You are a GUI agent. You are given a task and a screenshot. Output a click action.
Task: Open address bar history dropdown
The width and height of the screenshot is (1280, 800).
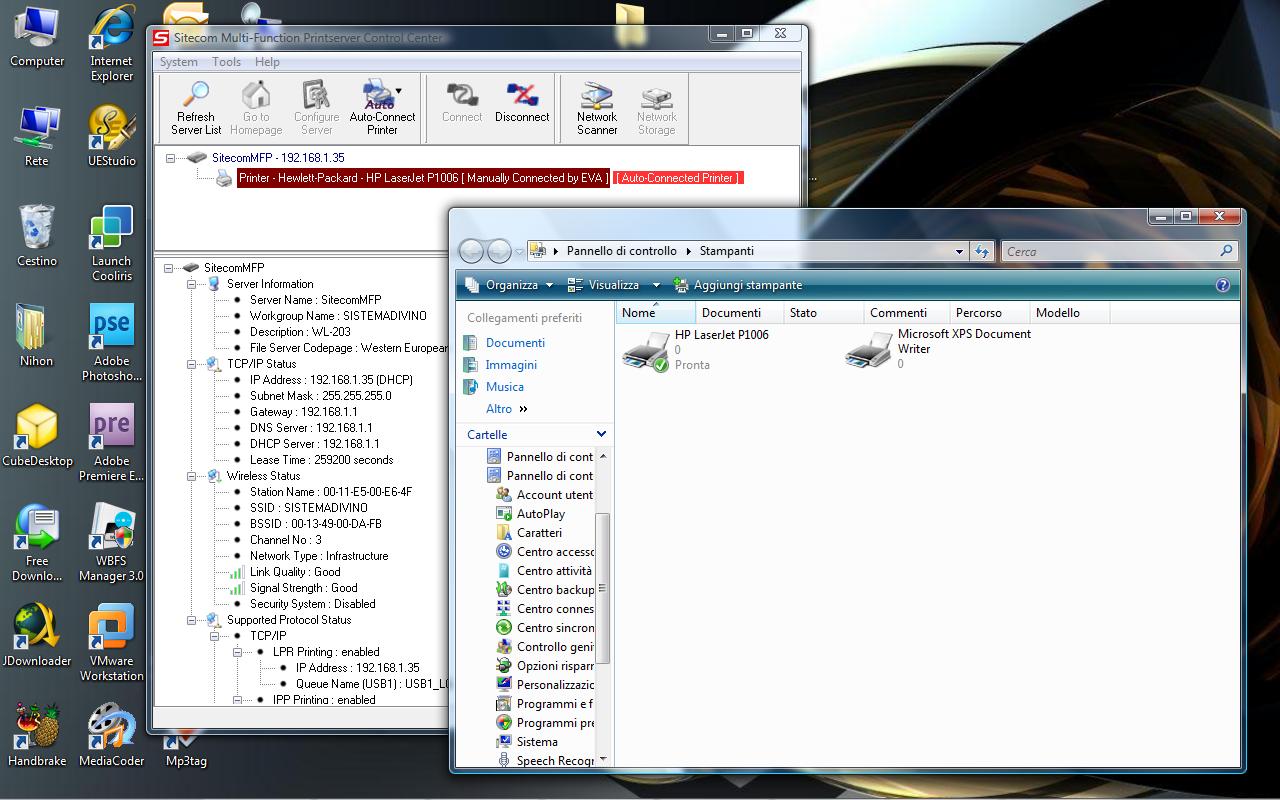pos(959,251)
